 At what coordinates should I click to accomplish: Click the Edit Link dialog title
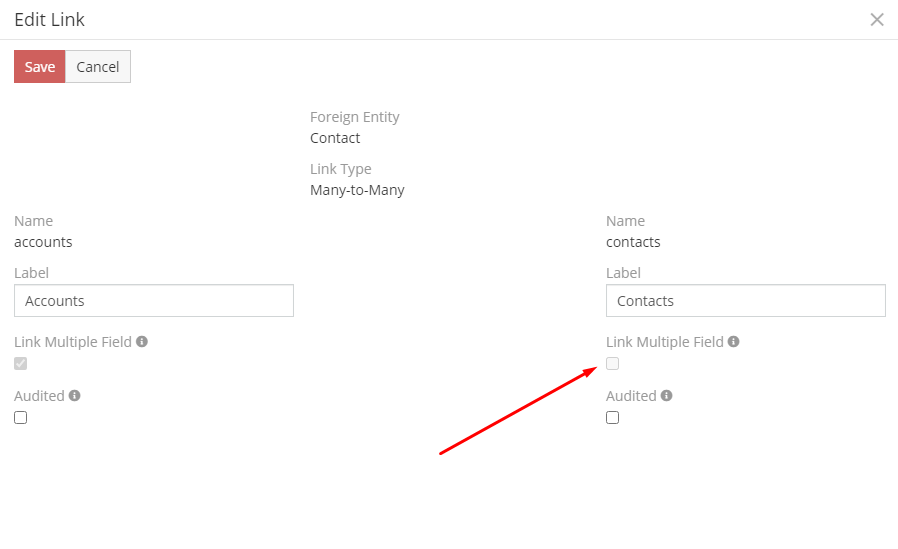click(50, 20)
